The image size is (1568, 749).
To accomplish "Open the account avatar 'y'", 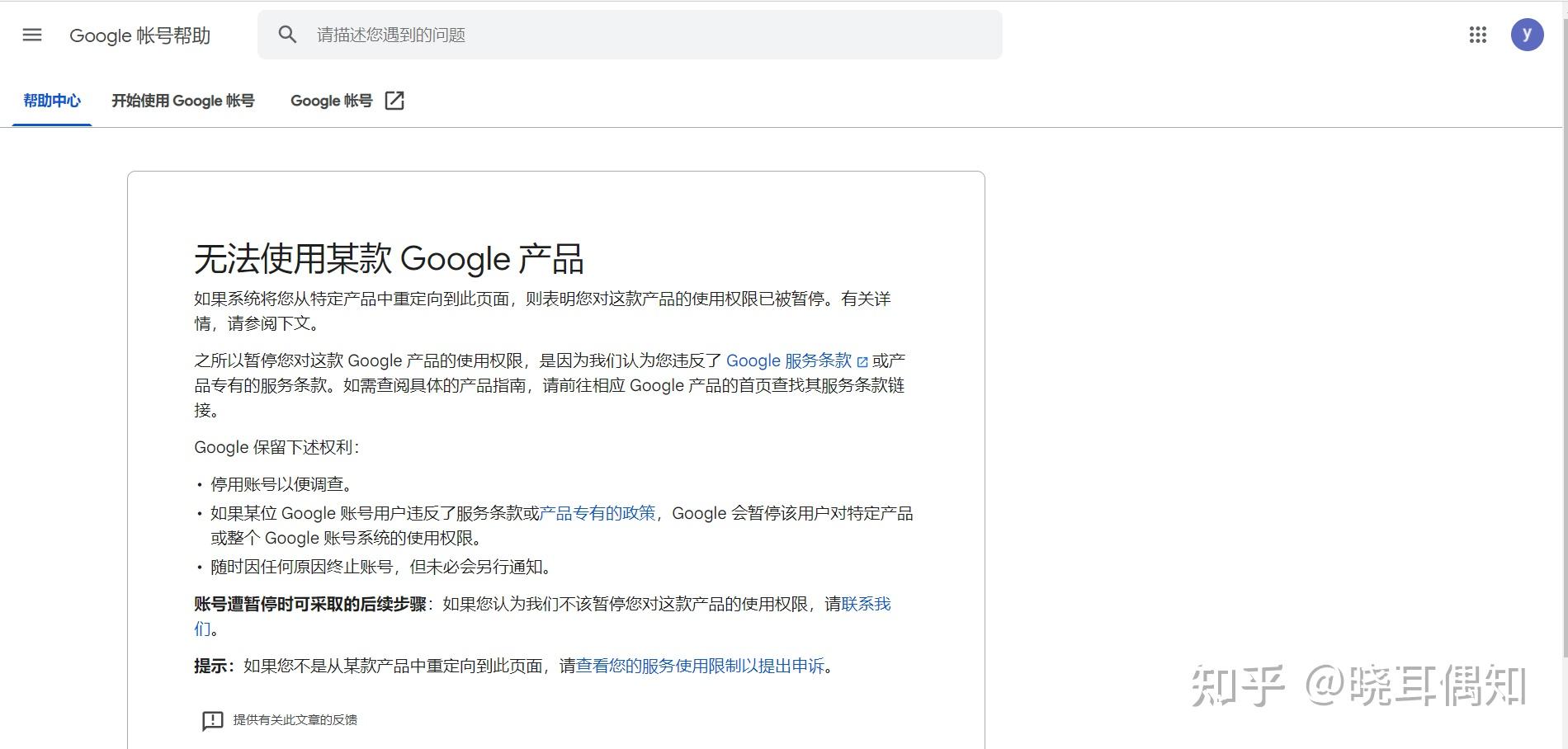I will pos(1527,35).
